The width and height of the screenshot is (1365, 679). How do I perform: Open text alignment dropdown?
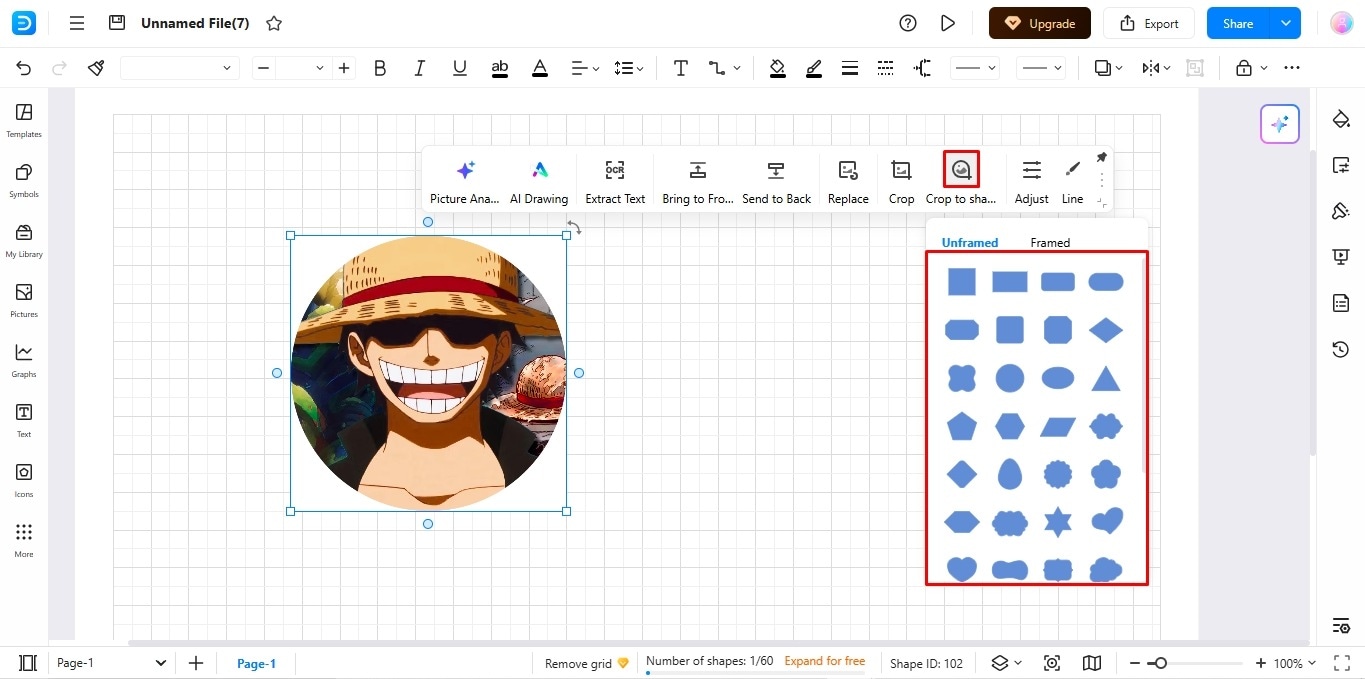point(585,68)
